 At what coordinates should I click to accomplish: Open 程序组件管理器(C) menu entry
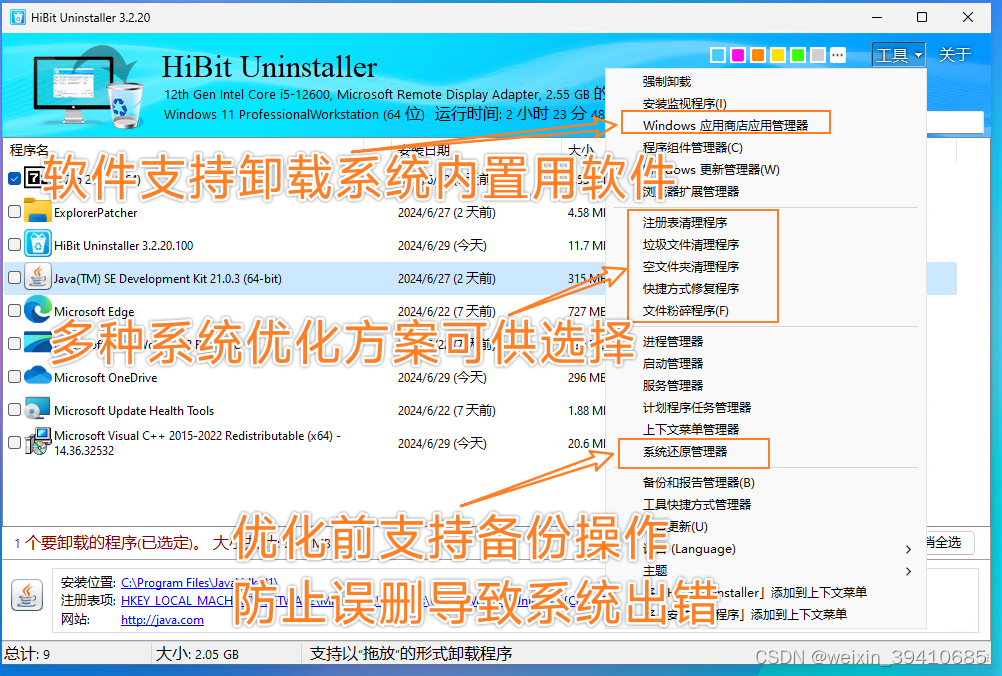tap(693, 148)
